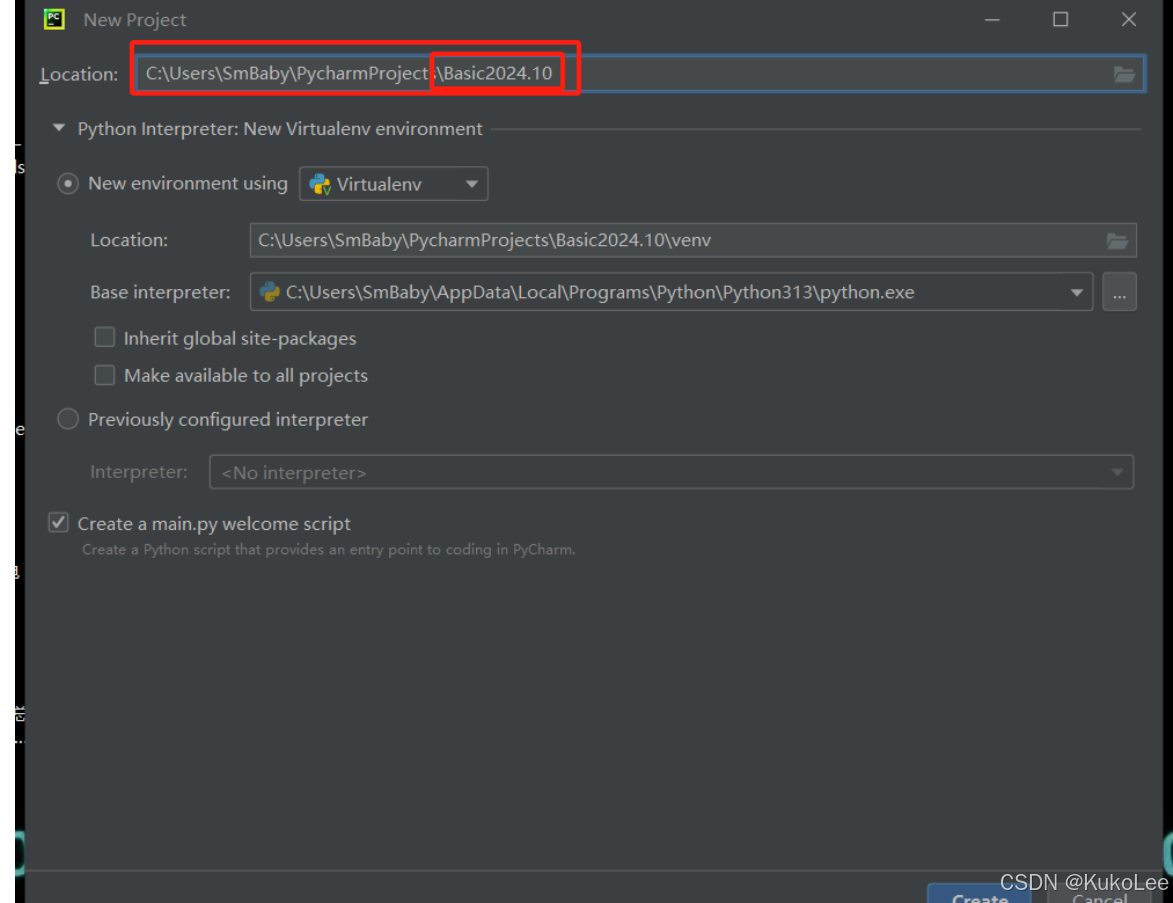This screenshot has width=1173, height=903.
Task: Browse venv location using folder icon
Action: pos(1117,241)
